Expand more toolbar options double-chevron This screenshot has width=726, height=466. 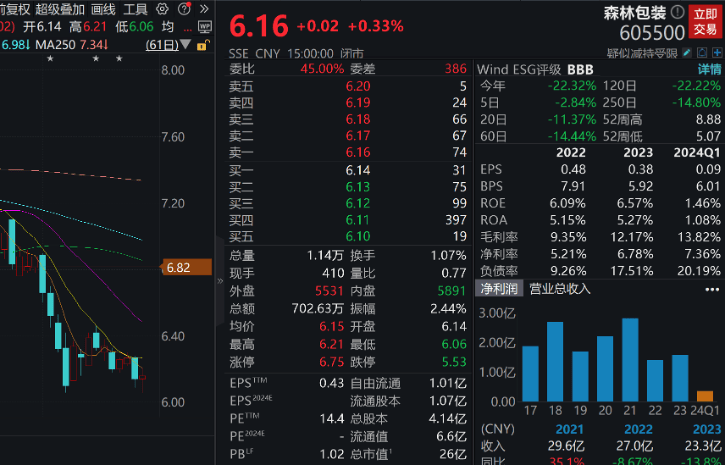pos(204,9)
